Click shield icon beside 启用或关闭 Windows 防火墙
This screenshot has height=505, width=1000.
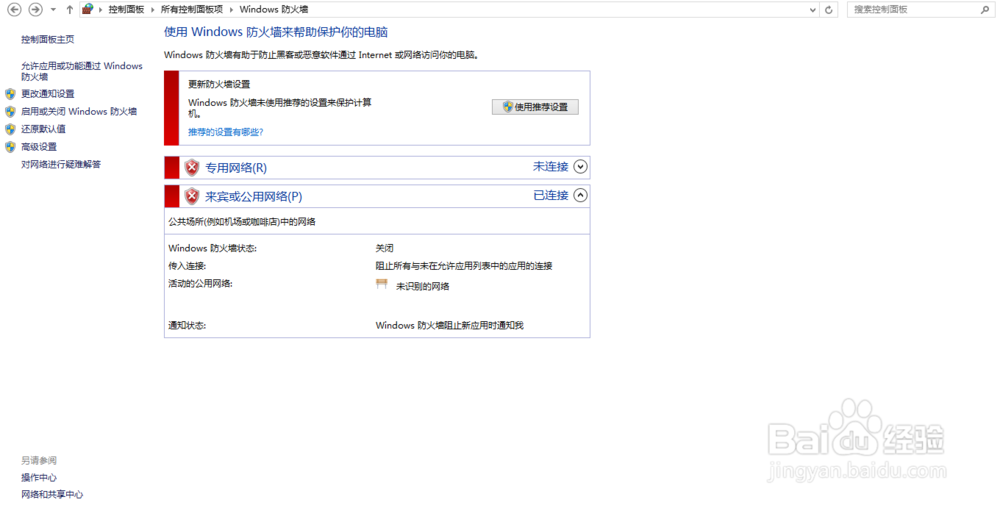pyautogui.click(x=10, y=112)
